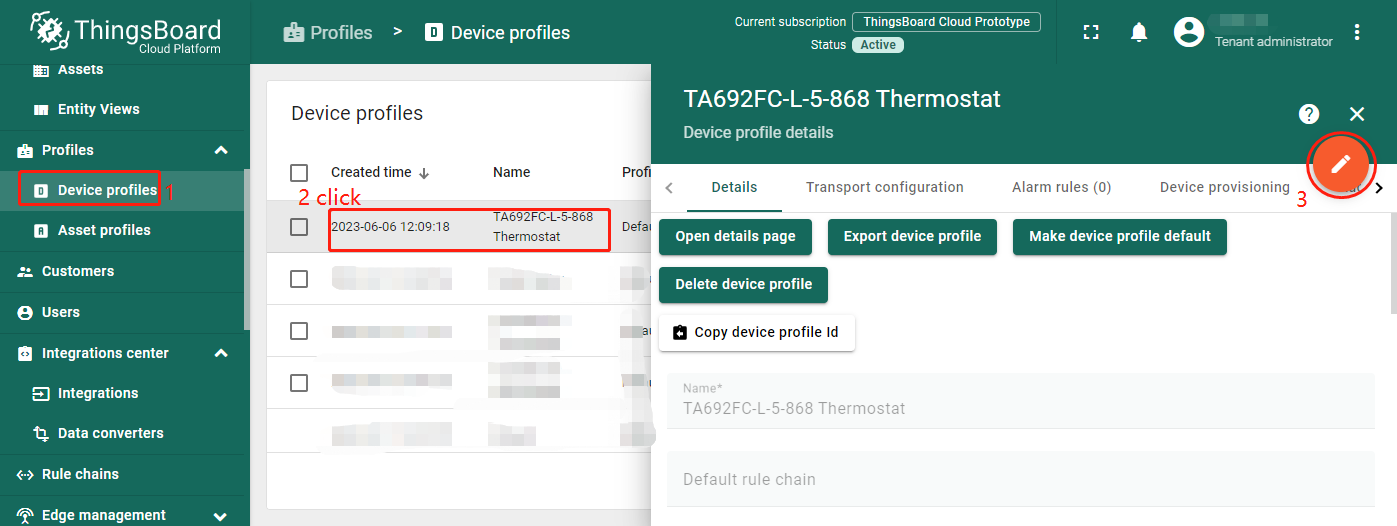Click Device profiles in the breadcrumb
This screenshot has height=526, width=1397.
point(498,33)
